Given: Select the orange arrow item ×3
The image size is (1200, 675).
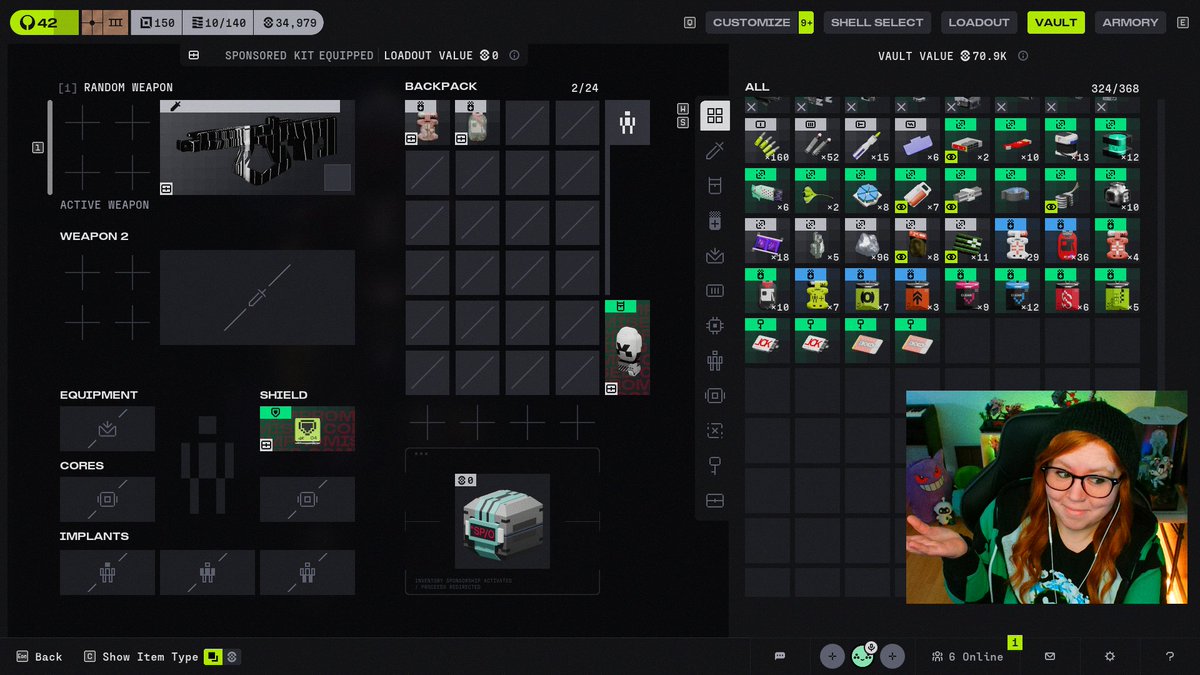Looking at the screenshot, I should (x=917, y=291).
